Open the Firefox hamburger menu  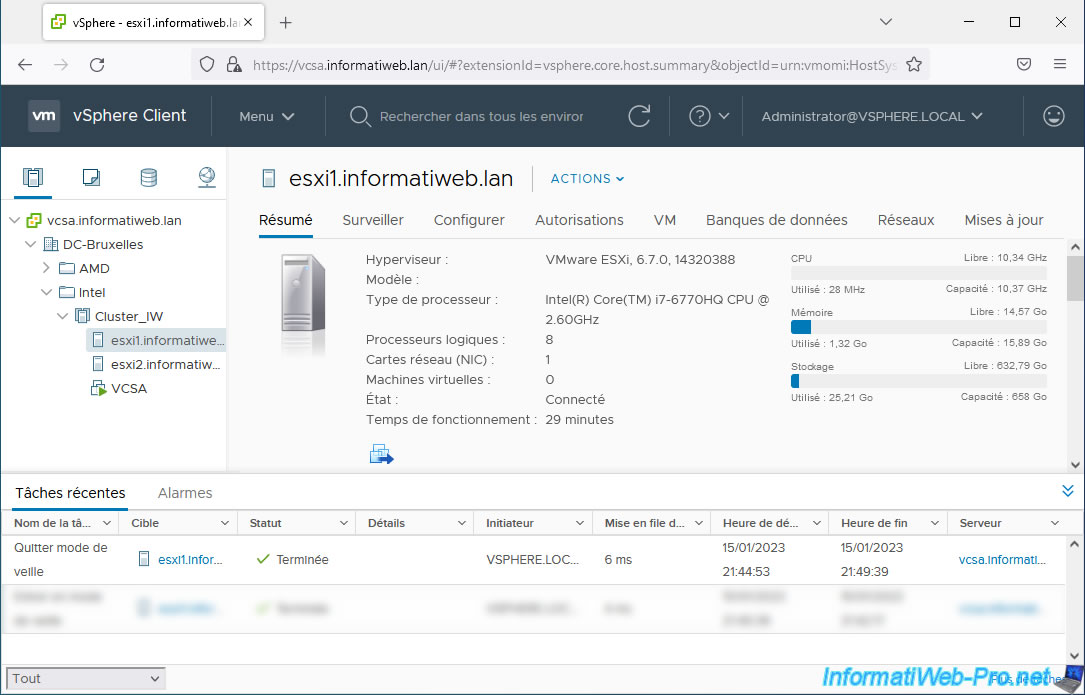(1060, 64)
